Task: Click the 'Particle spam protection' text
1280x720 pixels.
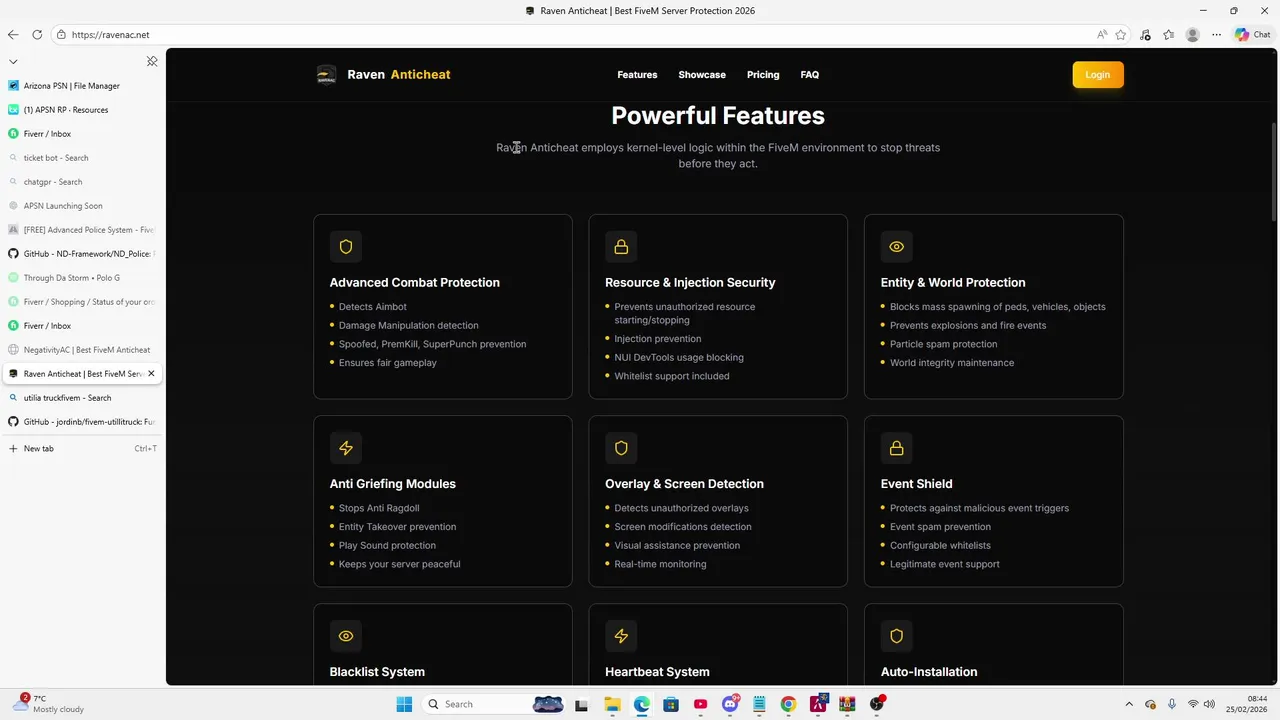Action: (944, 344)
